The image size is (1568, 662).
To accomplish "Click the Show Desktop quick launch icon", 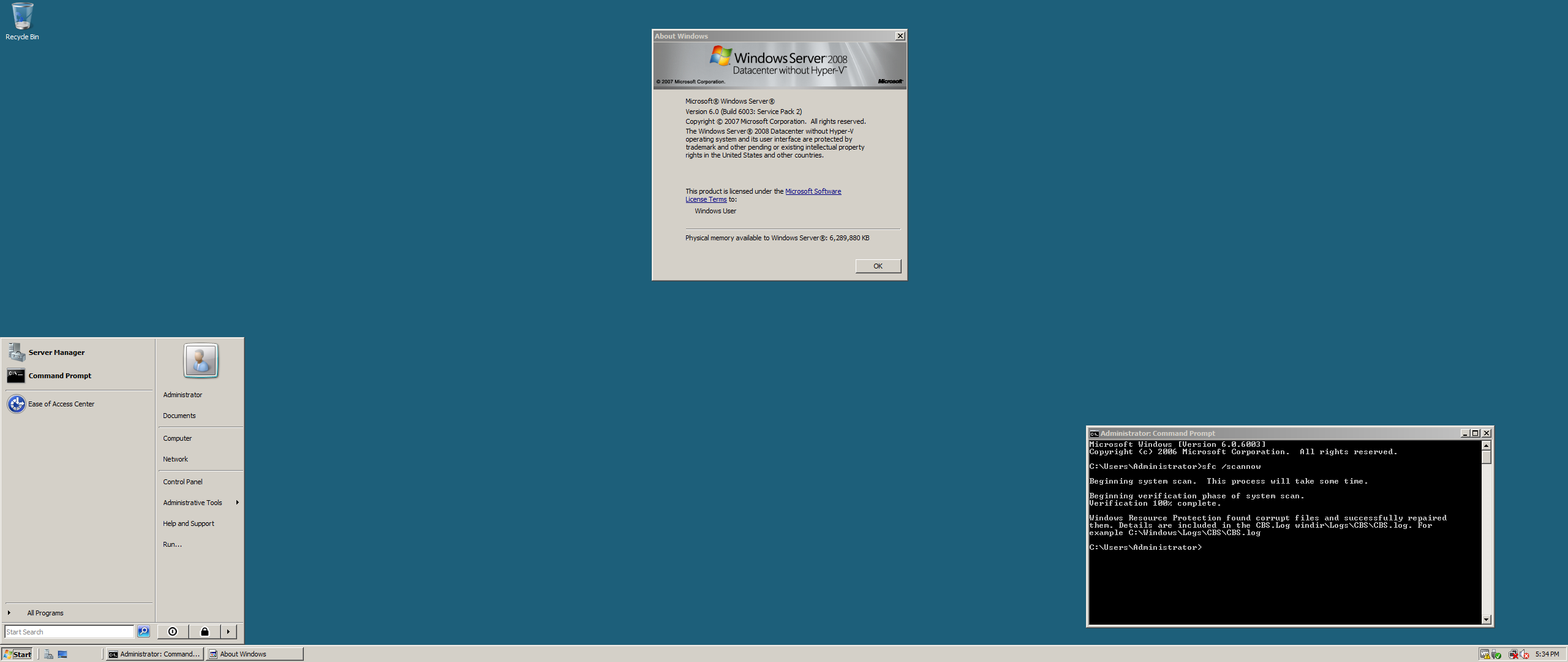I will tap(62, 654).
